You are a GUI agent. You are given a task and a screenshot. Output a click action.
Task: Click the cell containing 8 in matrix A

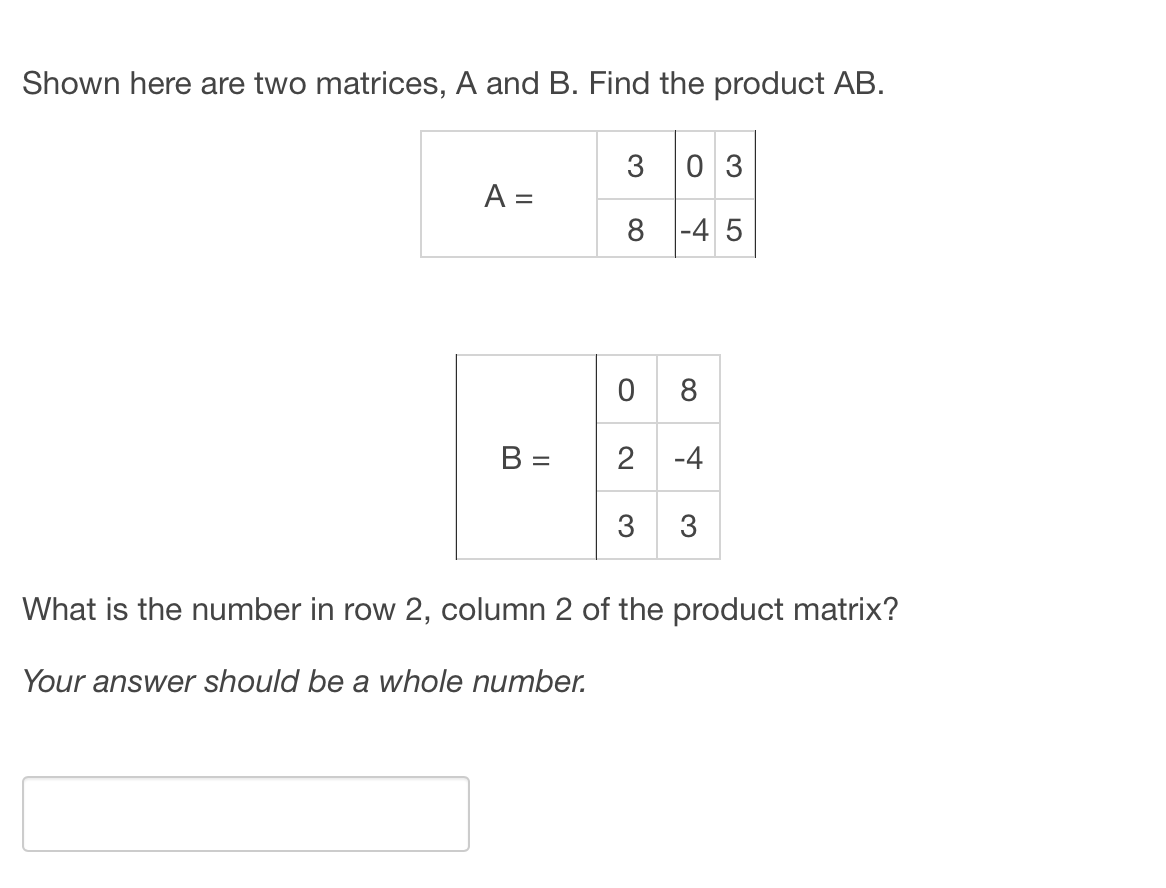tap(636, 229)
